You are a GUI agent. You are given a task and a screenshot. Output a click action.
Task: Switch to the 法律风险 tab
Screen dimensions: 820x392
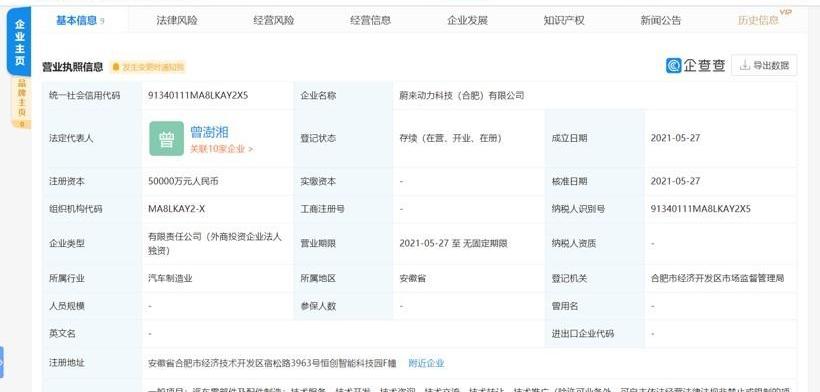[x=177, y=20]
